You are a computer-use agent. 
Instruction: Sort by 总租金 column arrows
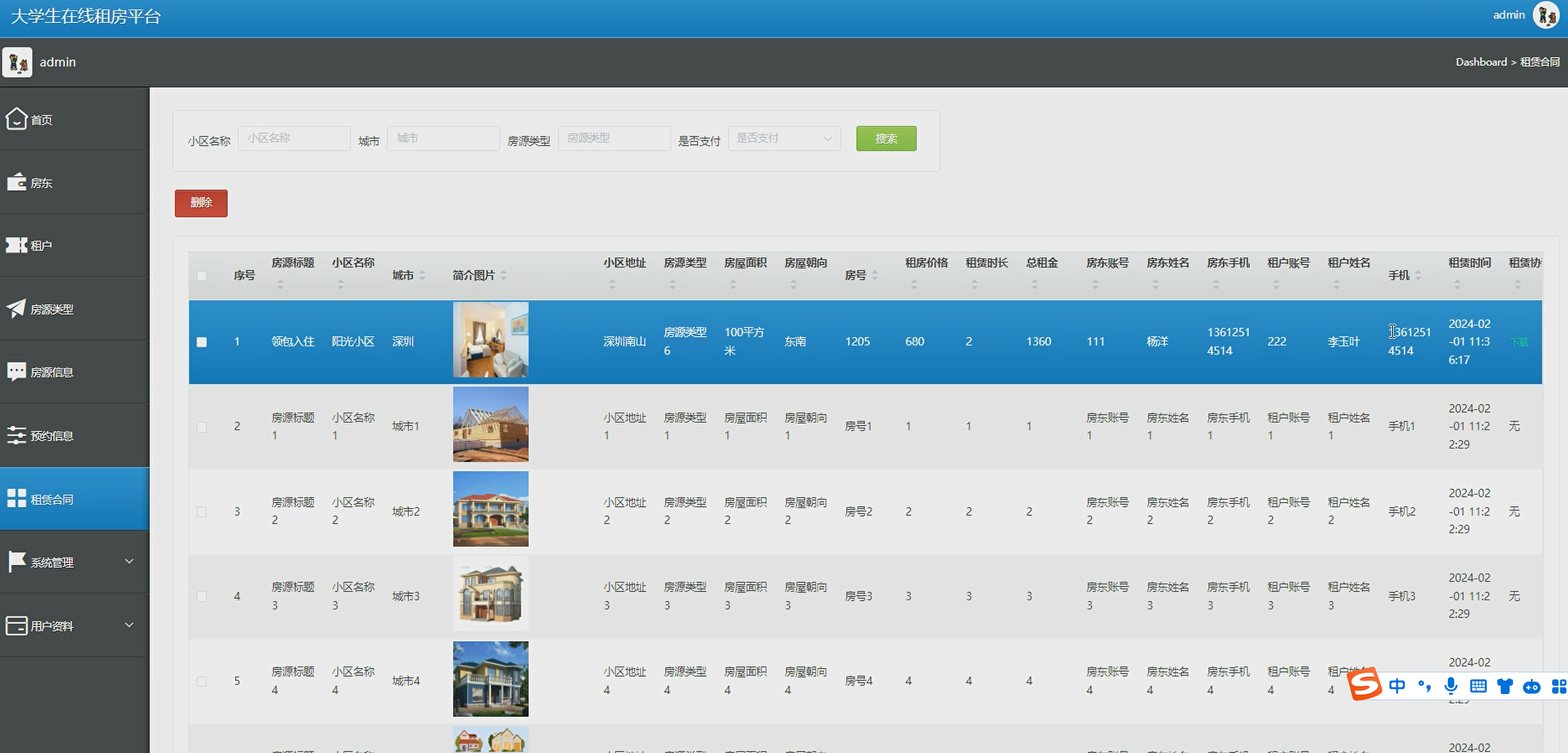pos(1035,284)
